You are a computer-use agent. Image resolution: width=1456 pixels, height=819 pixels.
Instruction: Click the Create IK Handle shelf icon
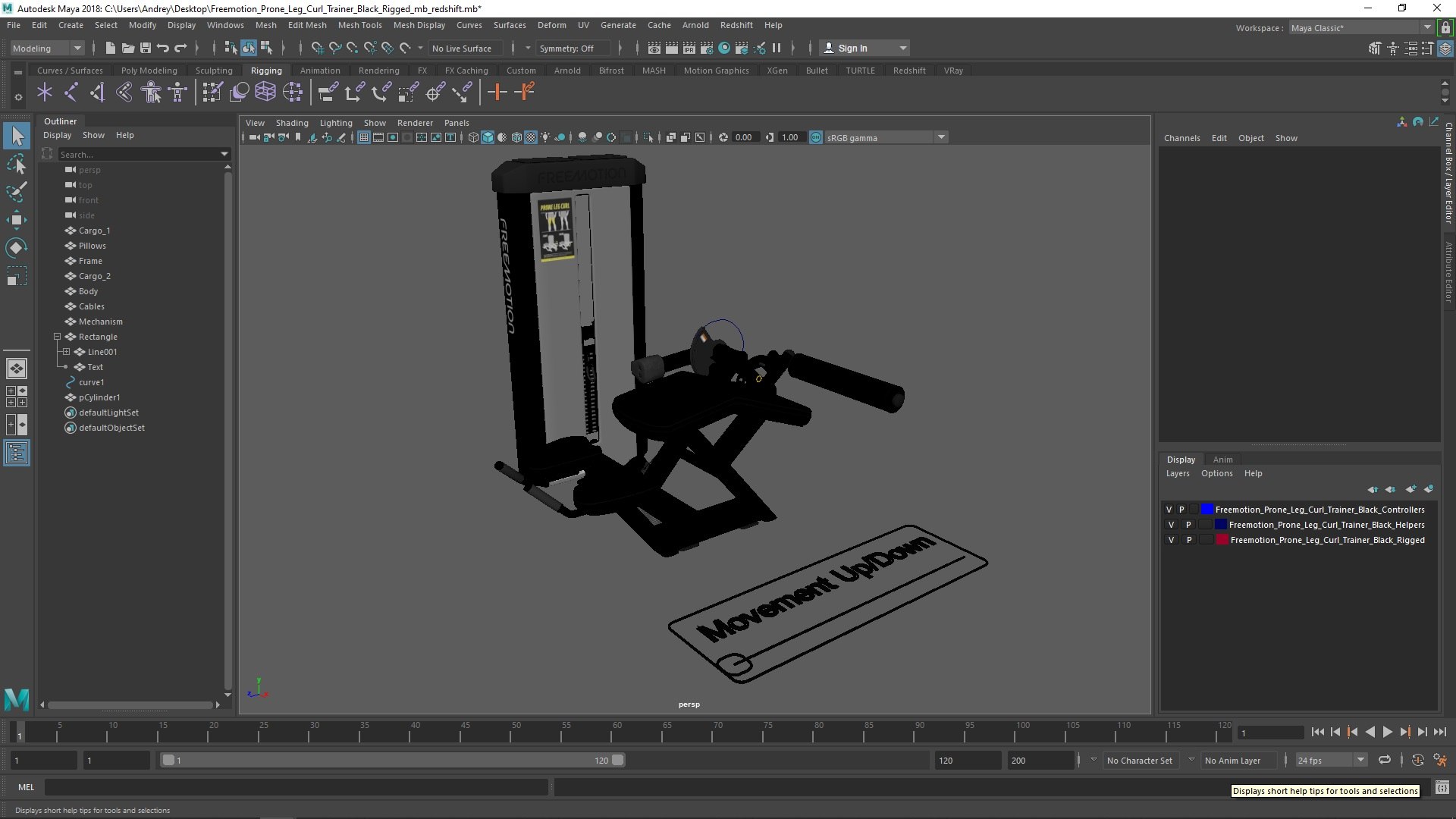coord(98,93)
